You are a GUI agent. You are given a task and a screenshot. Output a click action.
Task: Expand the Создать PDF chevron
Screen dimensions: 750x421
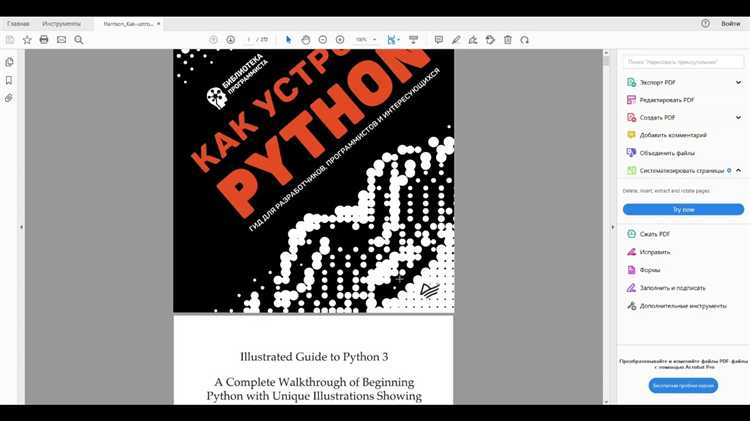(739, 117)
